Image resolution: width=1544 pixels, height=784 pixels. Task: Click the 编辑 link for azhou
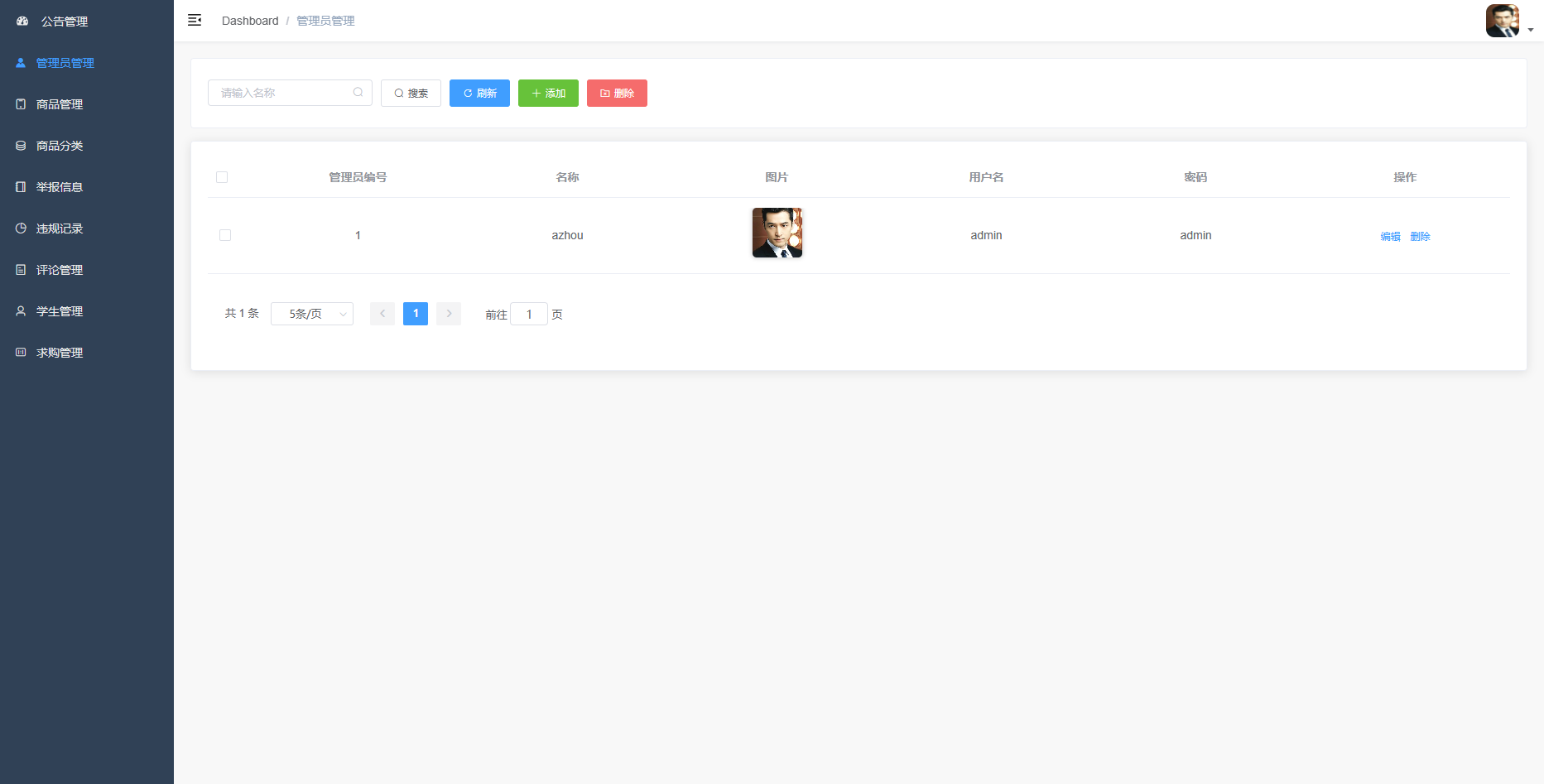(1390, 237)
